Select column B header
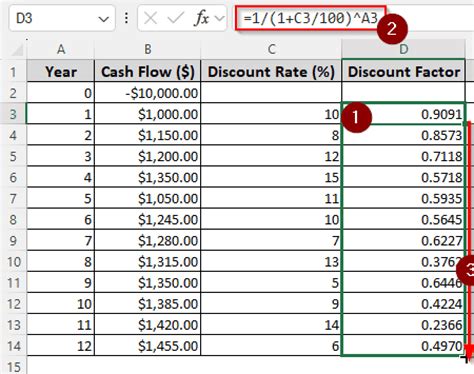Image resolution: width=474 pixels, height=374 pixels. coord(148,49)
